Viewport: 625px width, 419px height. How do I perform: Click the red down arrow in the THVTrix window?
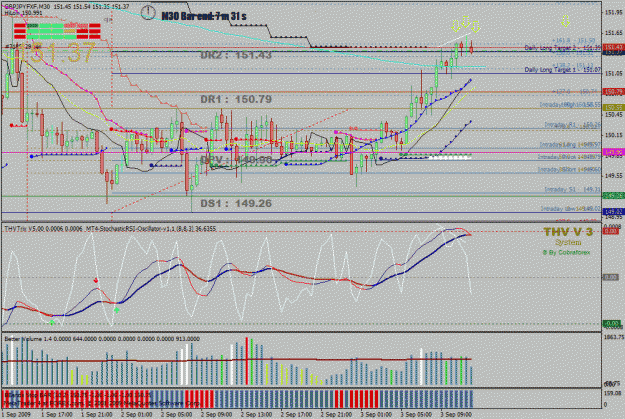pyautogui.click(x=96, y=281)
